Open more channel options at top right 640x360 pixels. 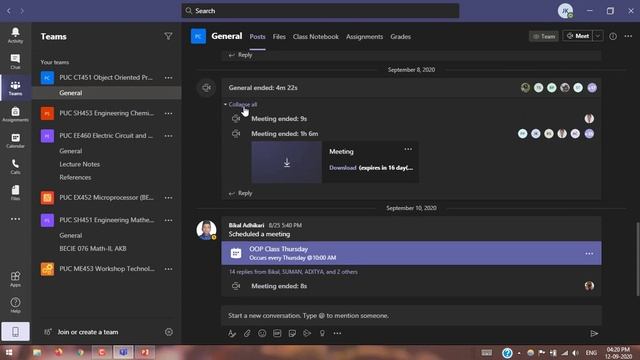628,36
